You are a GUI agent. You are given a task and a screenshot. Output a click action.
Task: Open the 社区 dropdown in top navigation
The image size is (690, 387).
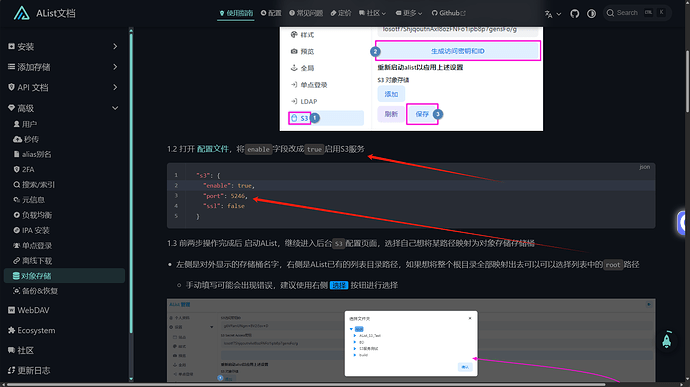[x=372, y=13]
